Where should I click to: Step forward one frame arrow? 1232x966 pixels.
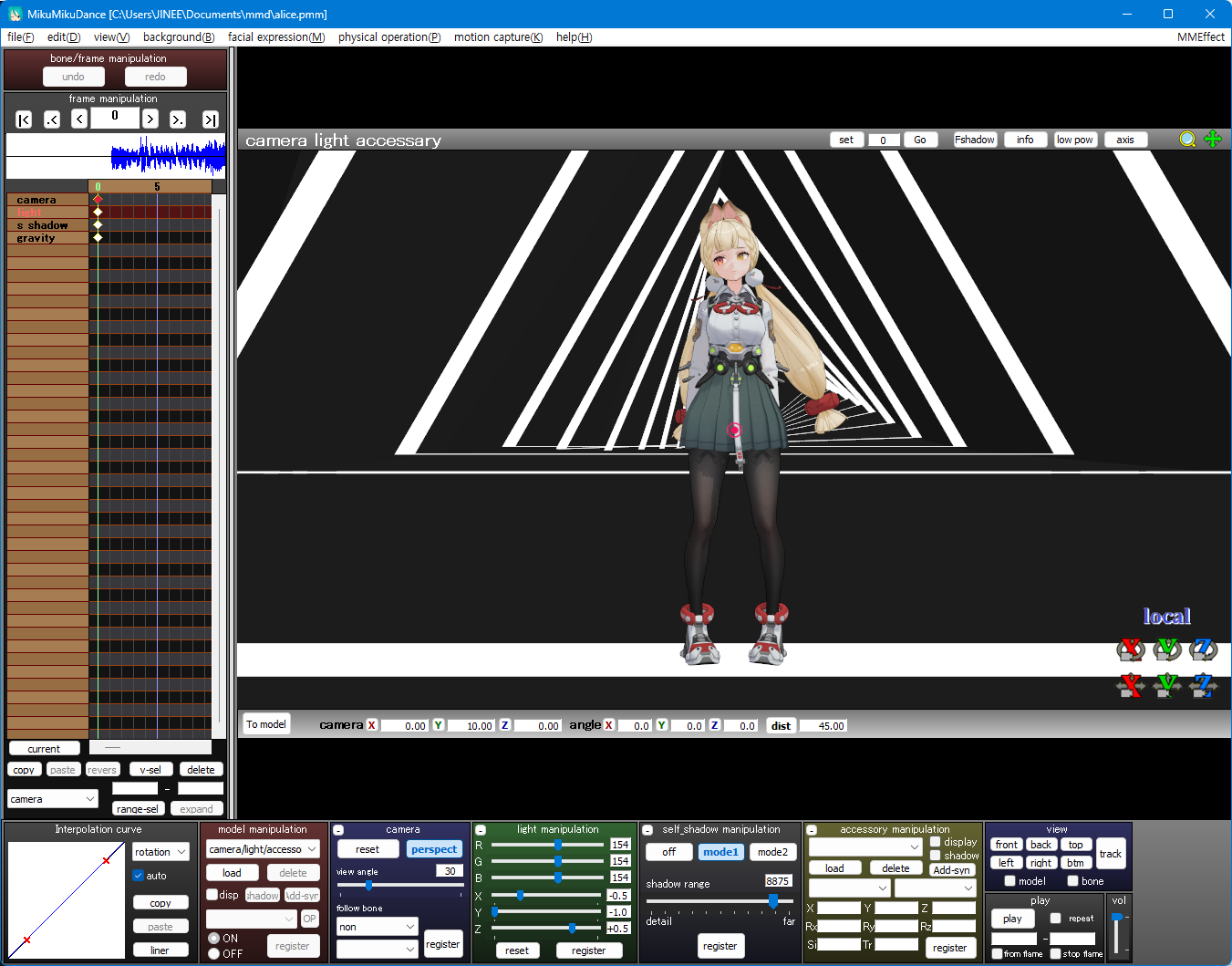pos(150,119)
